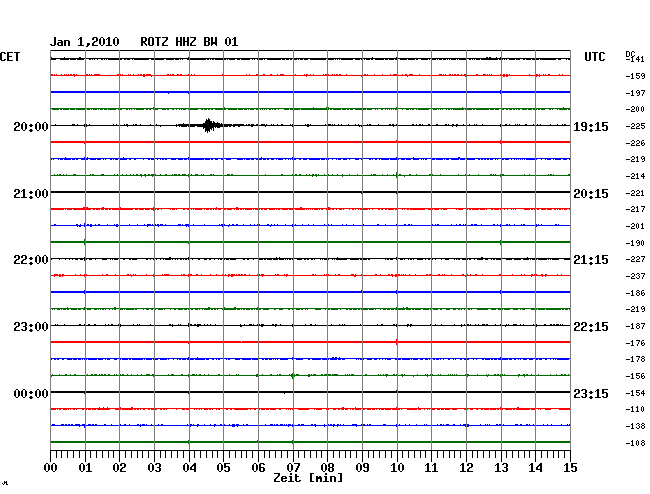Screen dimensions: 650x494
Task: Click minute-axis tick label '10'
Action: [x=397, y=467]
